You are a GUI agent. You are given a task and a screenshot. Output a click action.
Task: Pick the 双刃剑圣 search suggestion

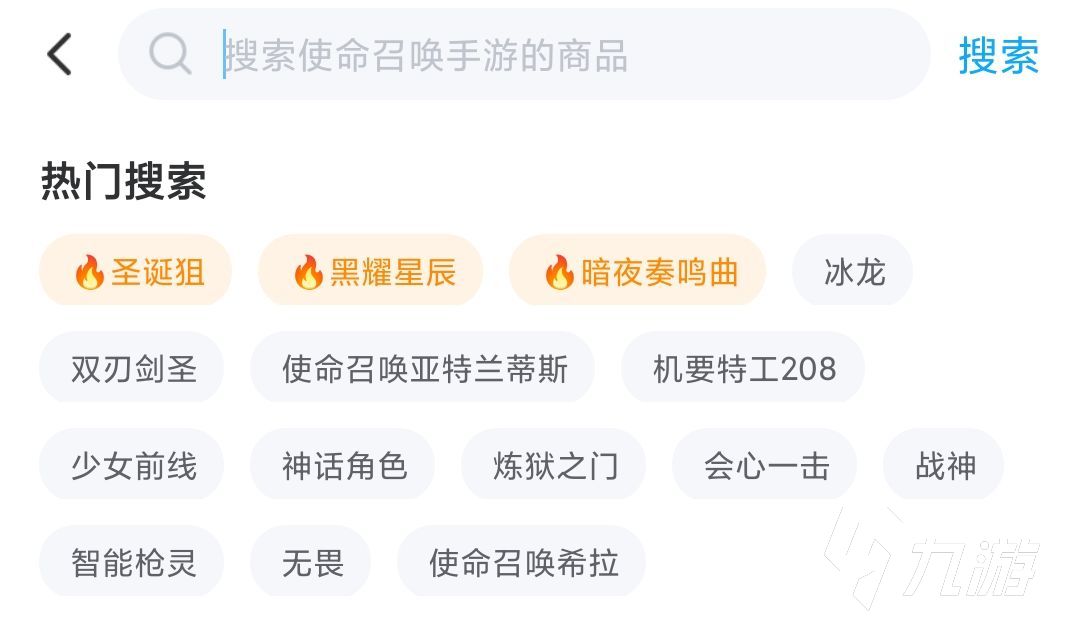click(x=132, y=368)
